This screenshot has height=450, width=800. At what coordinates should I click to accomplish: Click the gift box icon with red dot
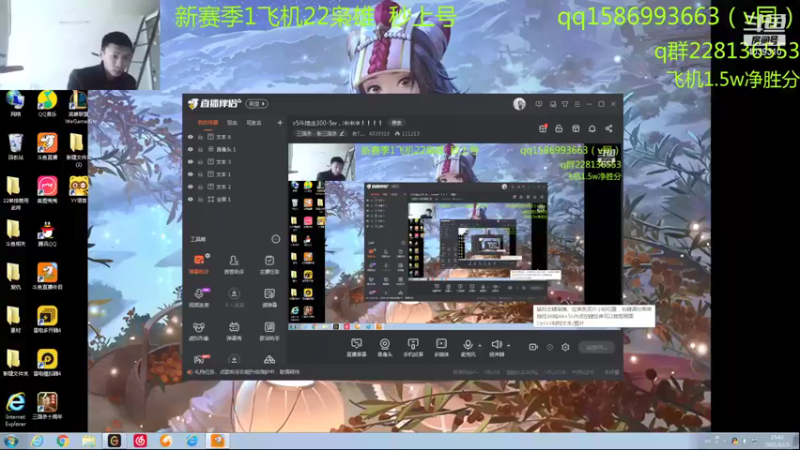click(x=543, y=129)
